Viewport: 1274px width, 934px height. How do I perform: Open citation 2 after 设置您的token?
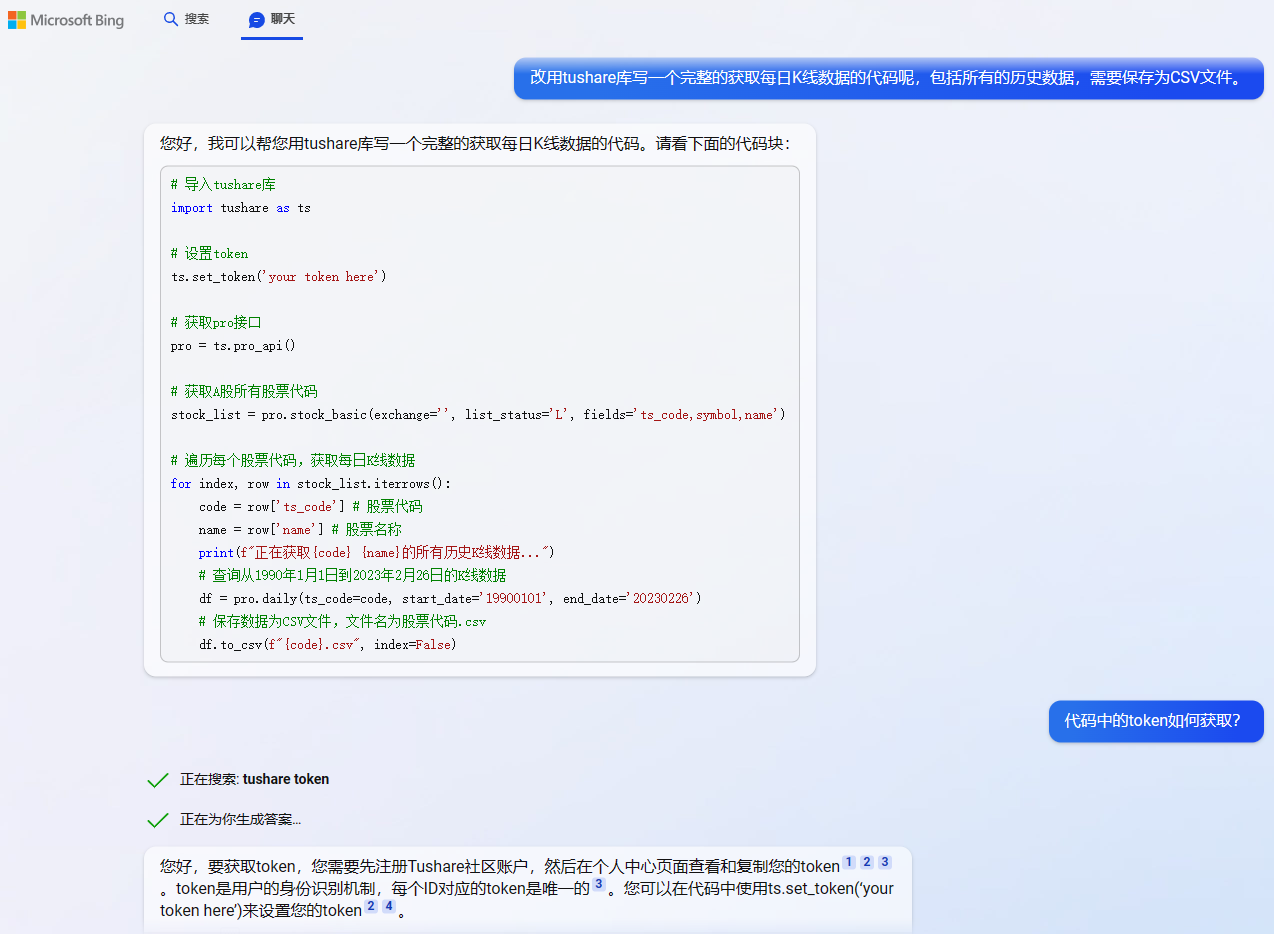(x=370, y=905)
